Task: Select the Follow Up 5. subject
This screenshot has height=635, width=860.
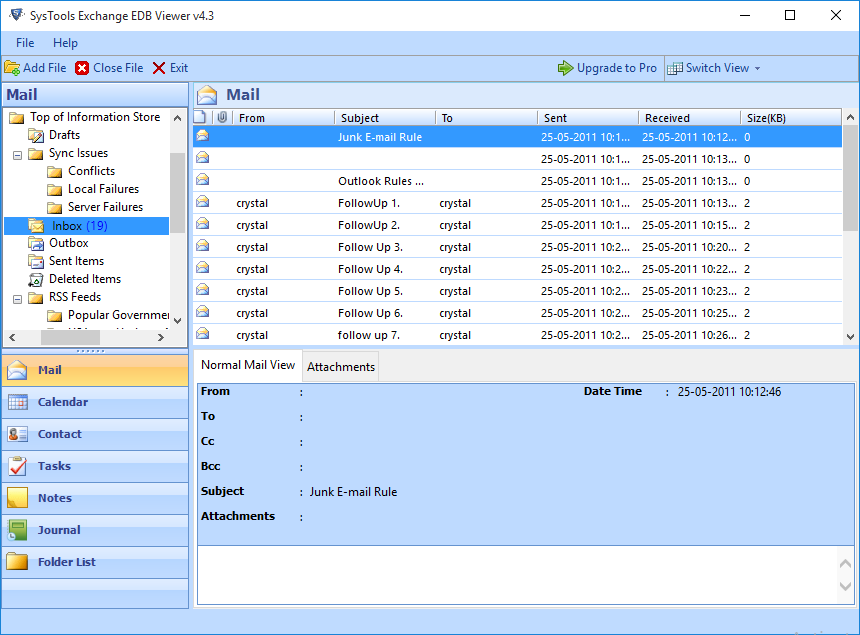Action: tap(370, 291)
